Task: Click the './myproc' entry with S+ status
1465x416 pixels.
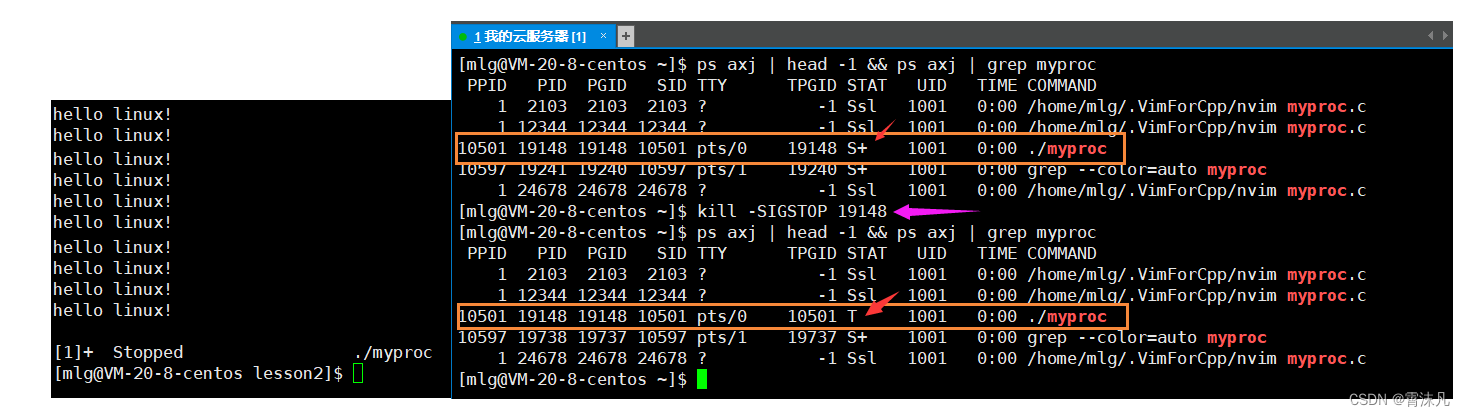Action: pos(1068,149)
